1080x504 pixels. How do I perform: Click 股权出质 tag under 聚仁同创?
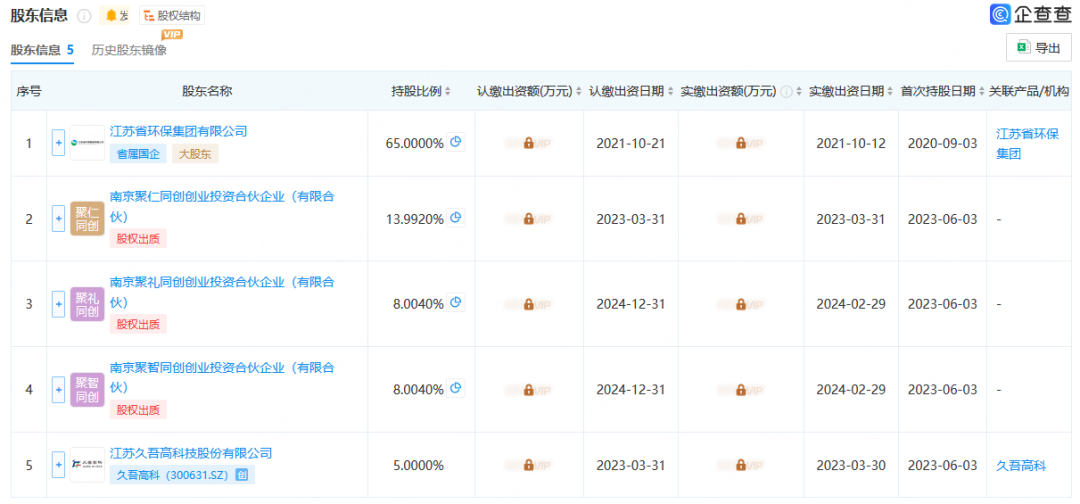click(138, 239)
